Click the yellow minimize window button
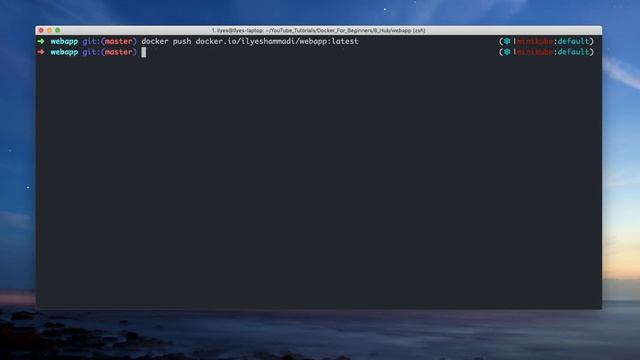The width and height of the screenshot is (640, 360). (49, 30)
